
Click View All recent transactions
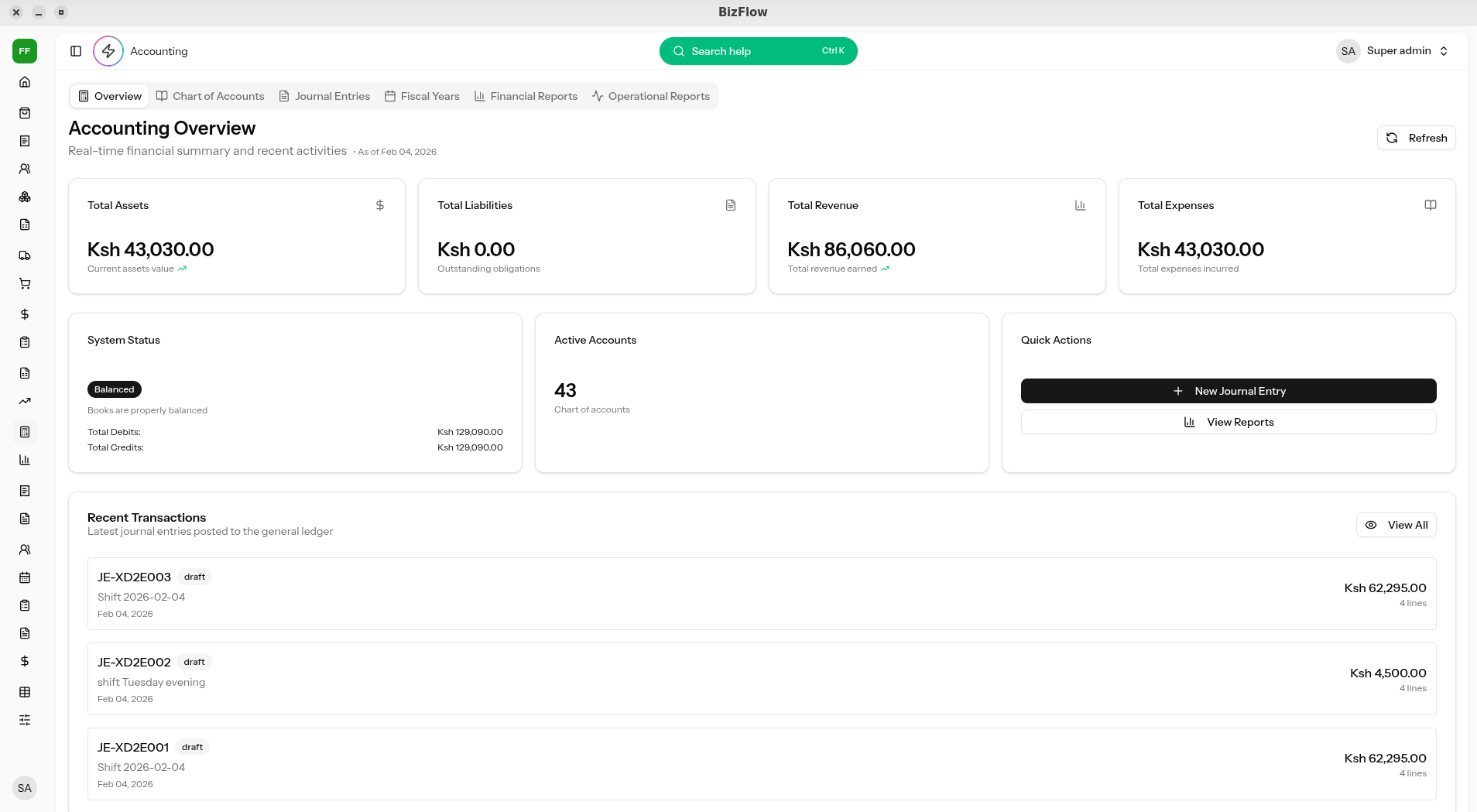click(x=1396, y=525)
